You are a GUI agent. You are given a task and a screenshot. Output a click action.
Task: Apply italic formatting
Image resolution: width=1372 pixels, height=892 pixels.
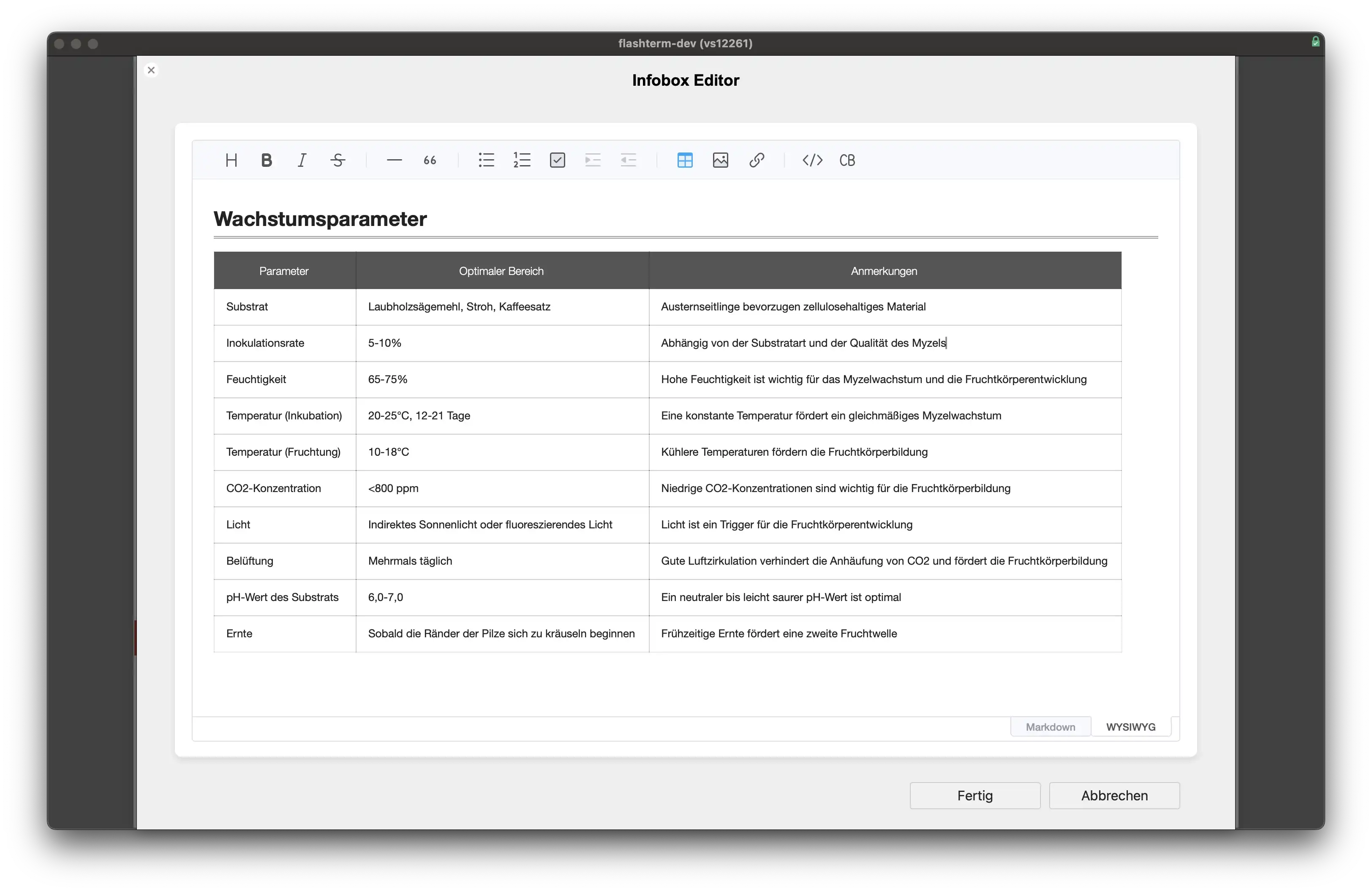click(x=302, y=160)
